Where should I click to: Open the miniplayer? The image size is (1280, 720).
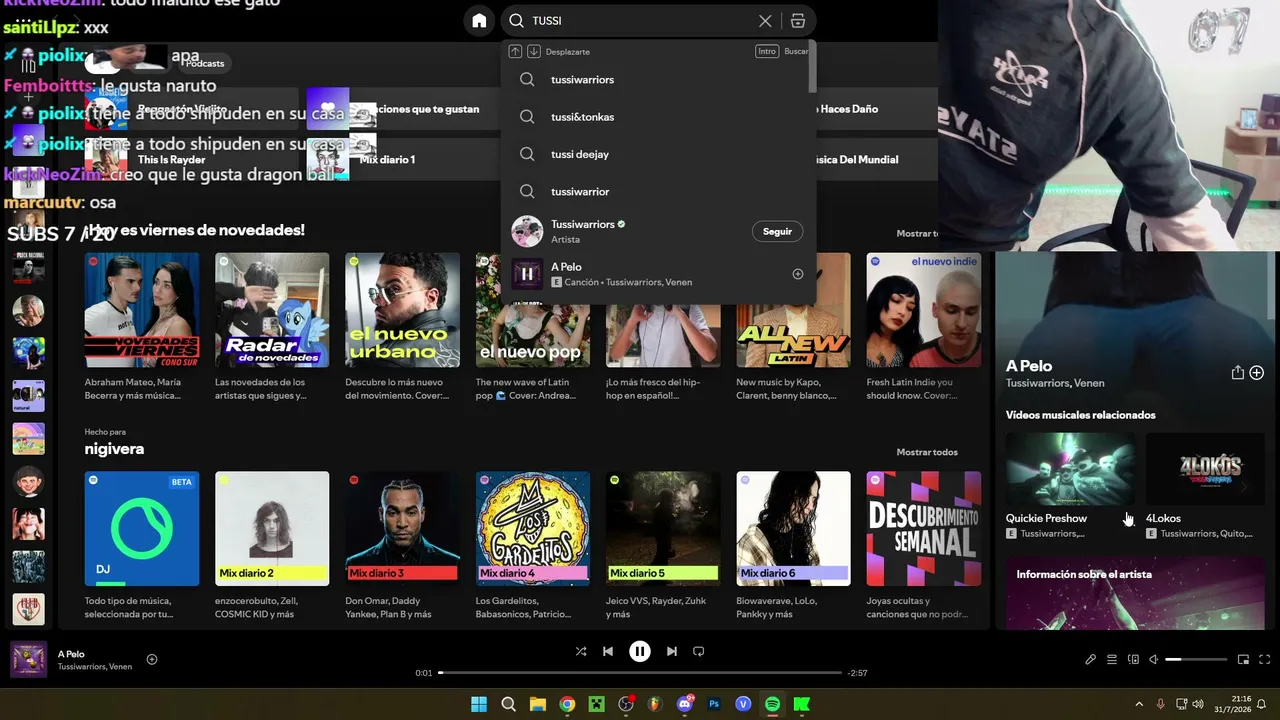pyautogui.click(x=1244, y=660)
